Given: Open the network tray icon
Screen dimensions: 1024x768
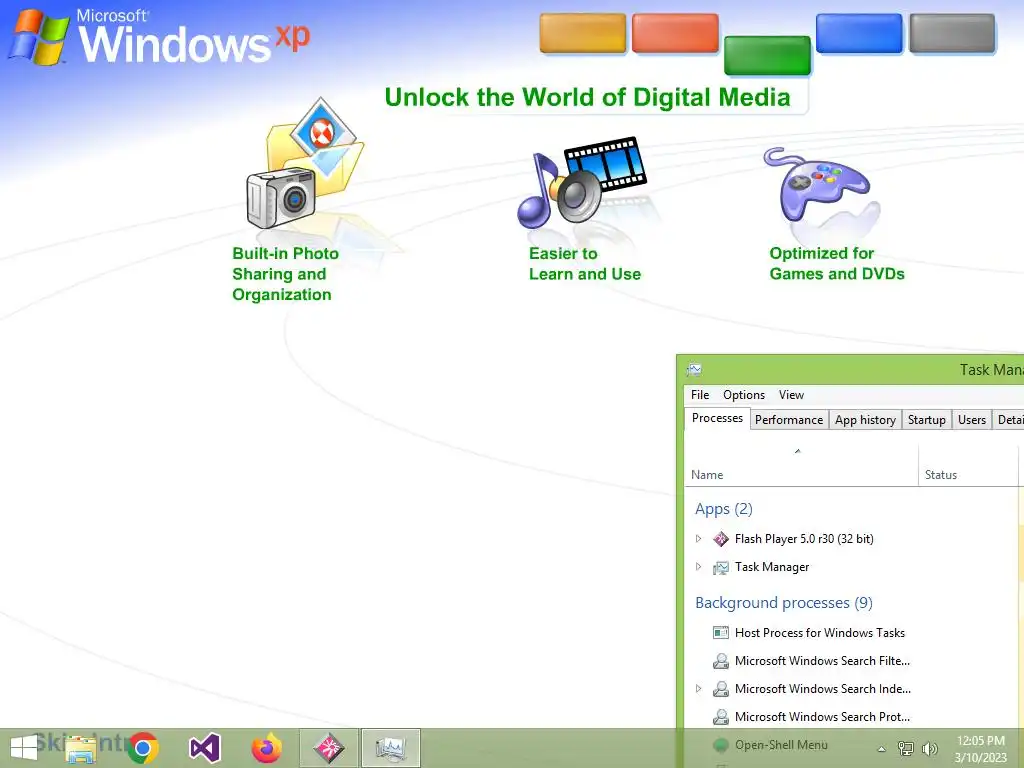Looking at the screenshot, I should 906,748.
